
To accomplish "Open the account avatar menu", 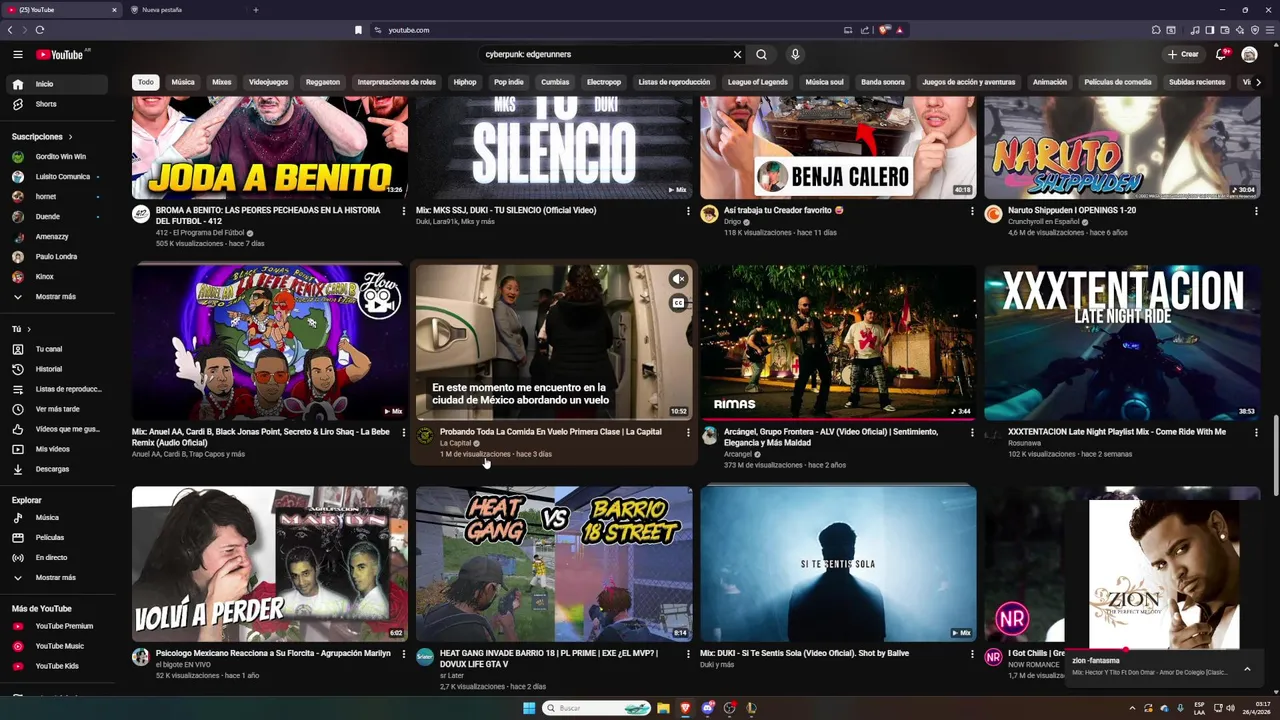I will (1249, 54).
